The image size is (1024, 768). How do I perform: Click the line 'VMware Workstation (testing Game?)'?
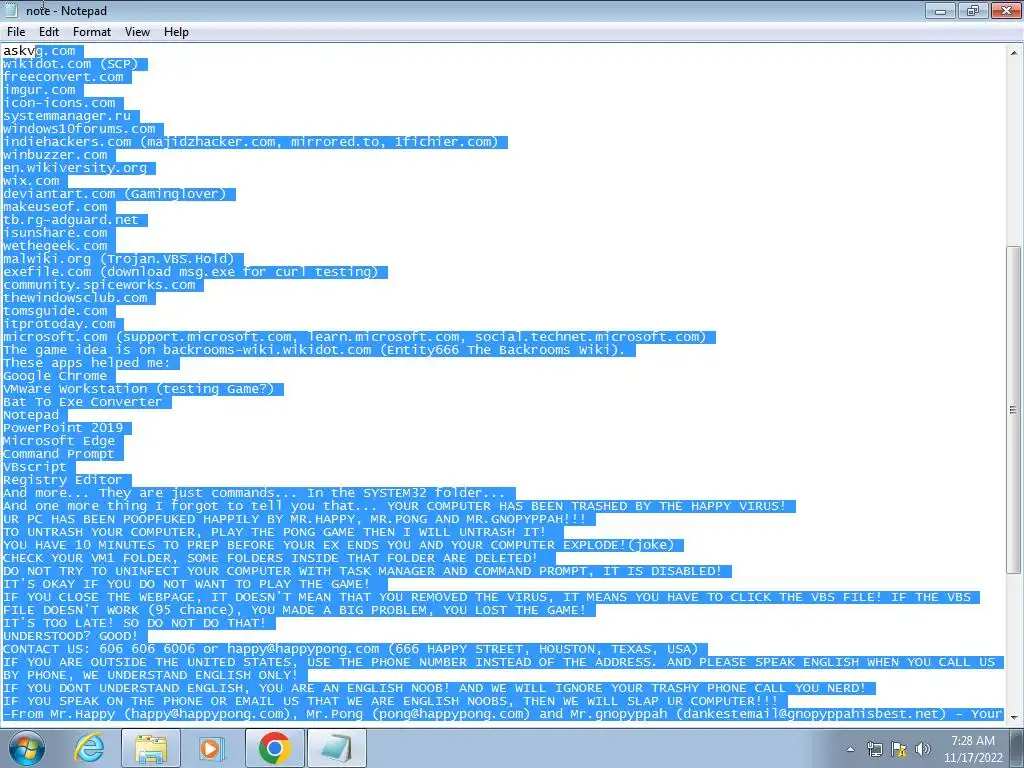(138, 389)
